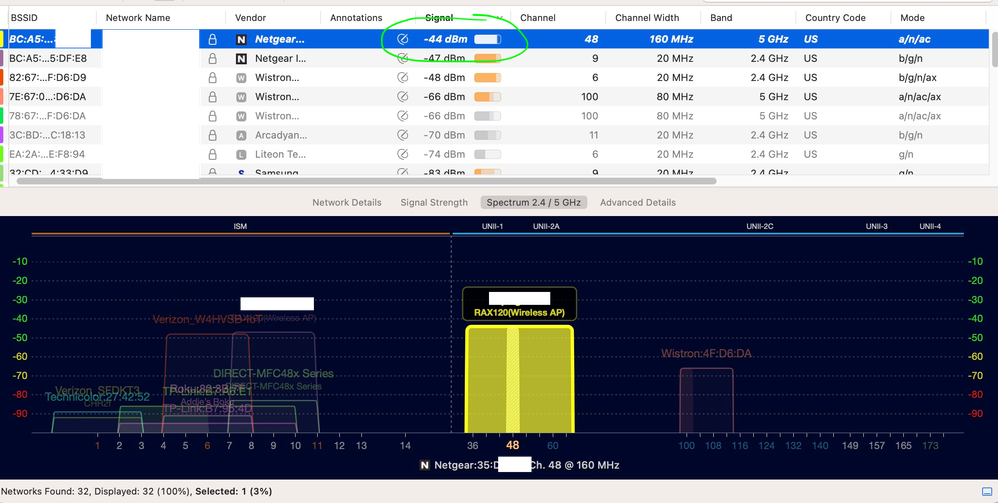Open the Signal Strength tab
Screen dimensions: 998x503
pyautogui.click(x=434, y=202)
